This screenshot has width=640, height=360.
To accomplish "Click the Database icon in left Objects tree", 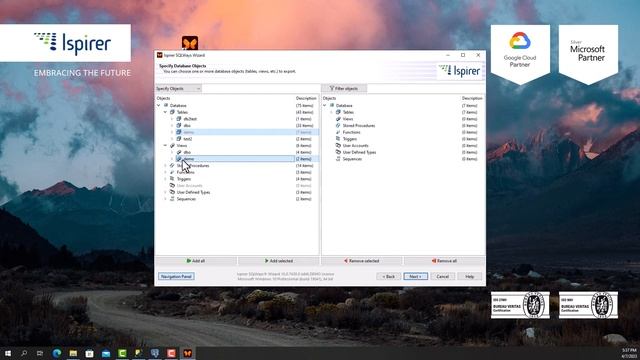I will [x=166, y=105].
